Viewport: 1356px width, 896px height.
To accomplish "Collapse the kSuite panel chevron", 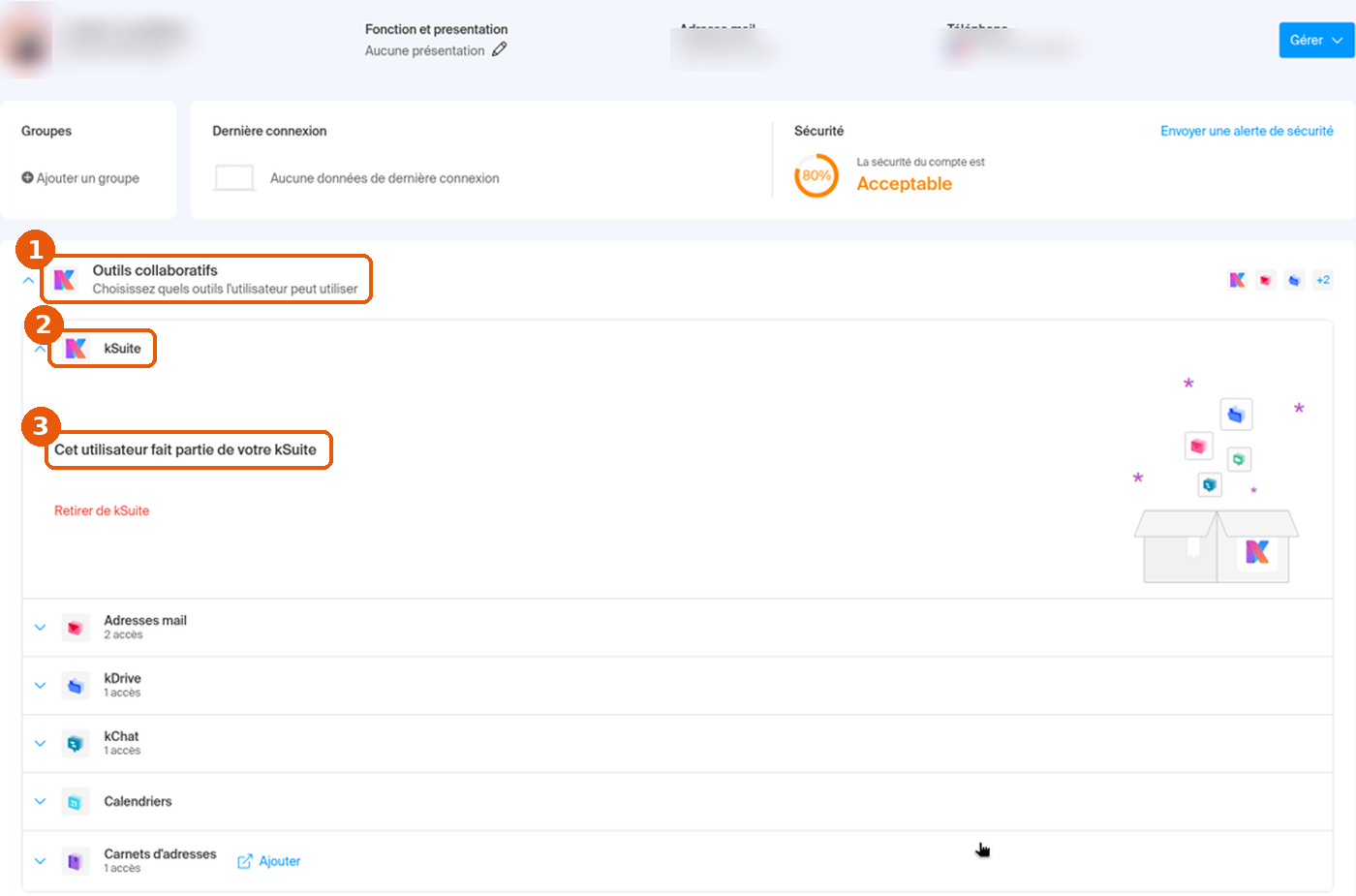I will click(x=39, y=350).
